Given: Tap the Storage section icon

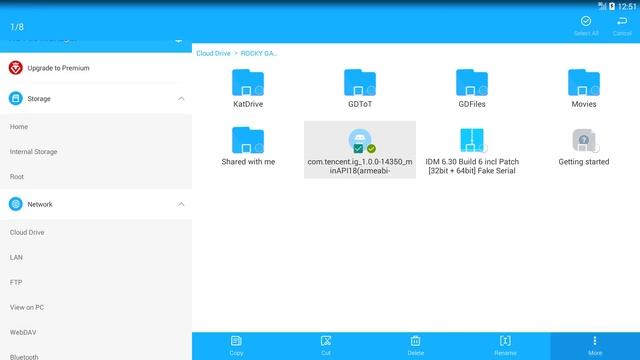Looking at the screenshot, I should coord(16,98).
